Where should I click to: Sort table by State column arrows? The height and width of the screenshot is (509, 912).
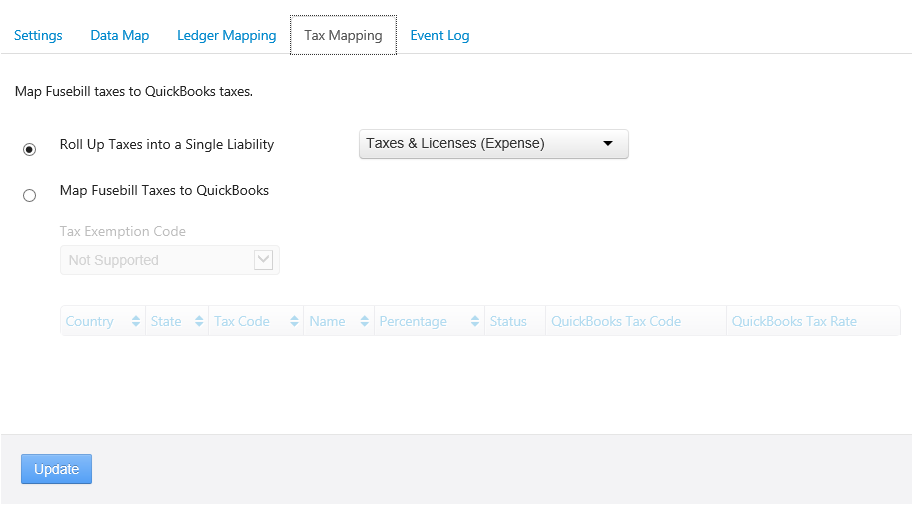[x=199, y=321]
